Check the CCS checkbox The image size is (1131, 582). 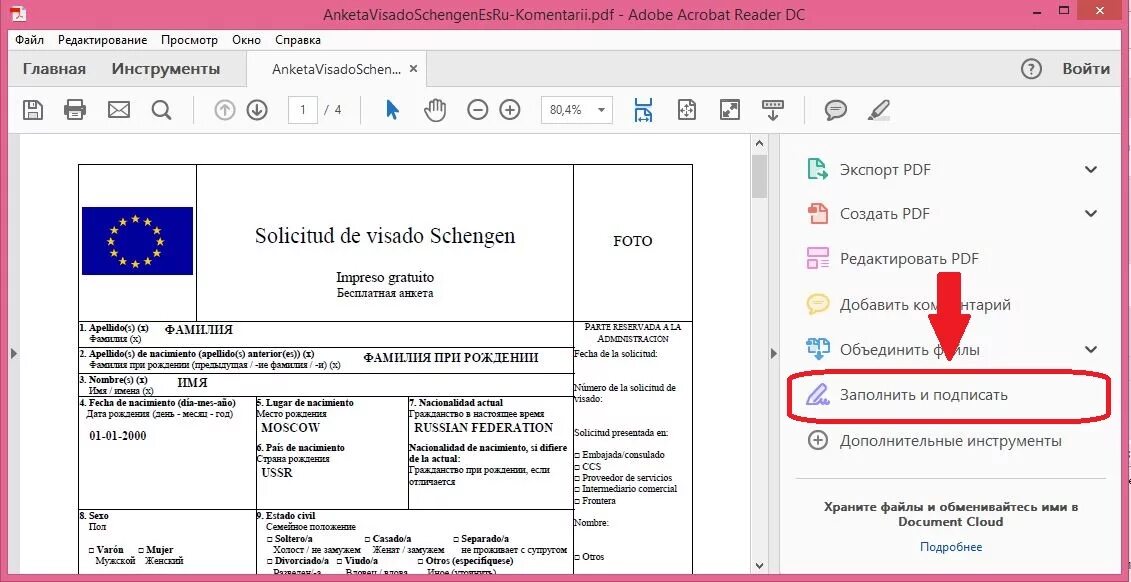tap(577, 467)
